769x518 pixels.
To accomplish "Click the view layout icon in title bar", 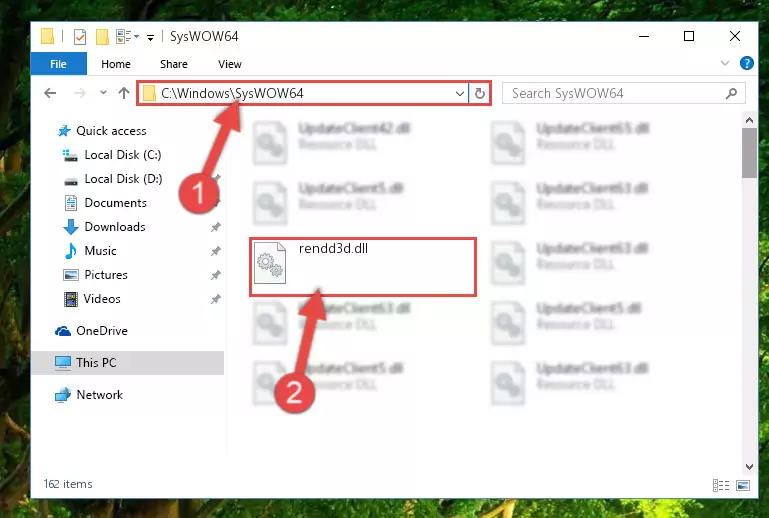I will [x=127, y=37].
